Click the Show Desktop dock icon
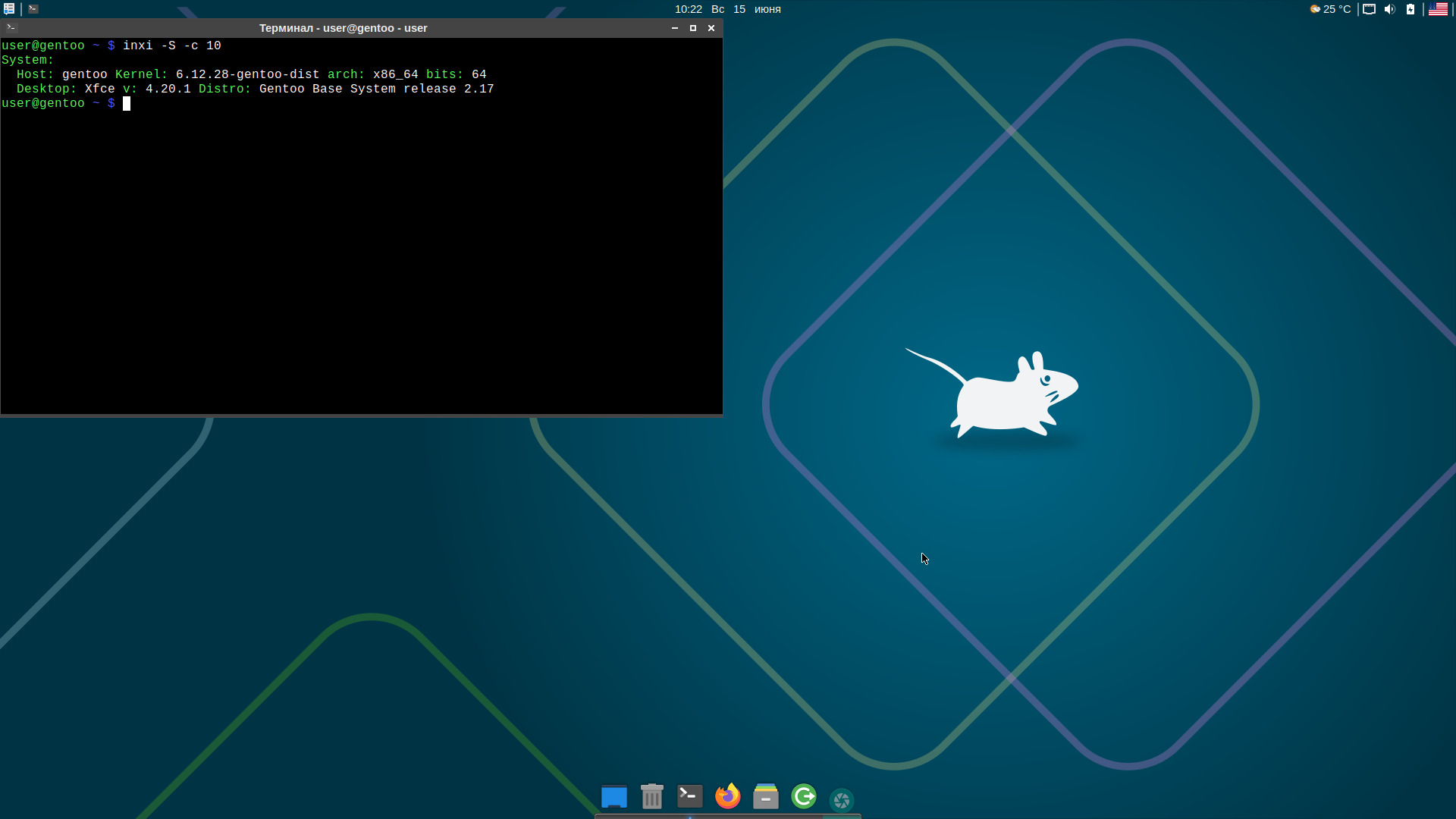Viewport: 1456px width, 819px height. point(613,797)
